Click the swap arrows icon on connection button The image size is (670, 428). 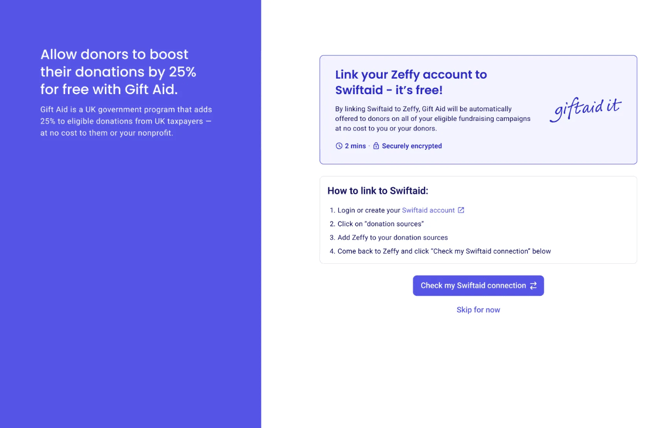pyautogui.click(x=533, y=286)
